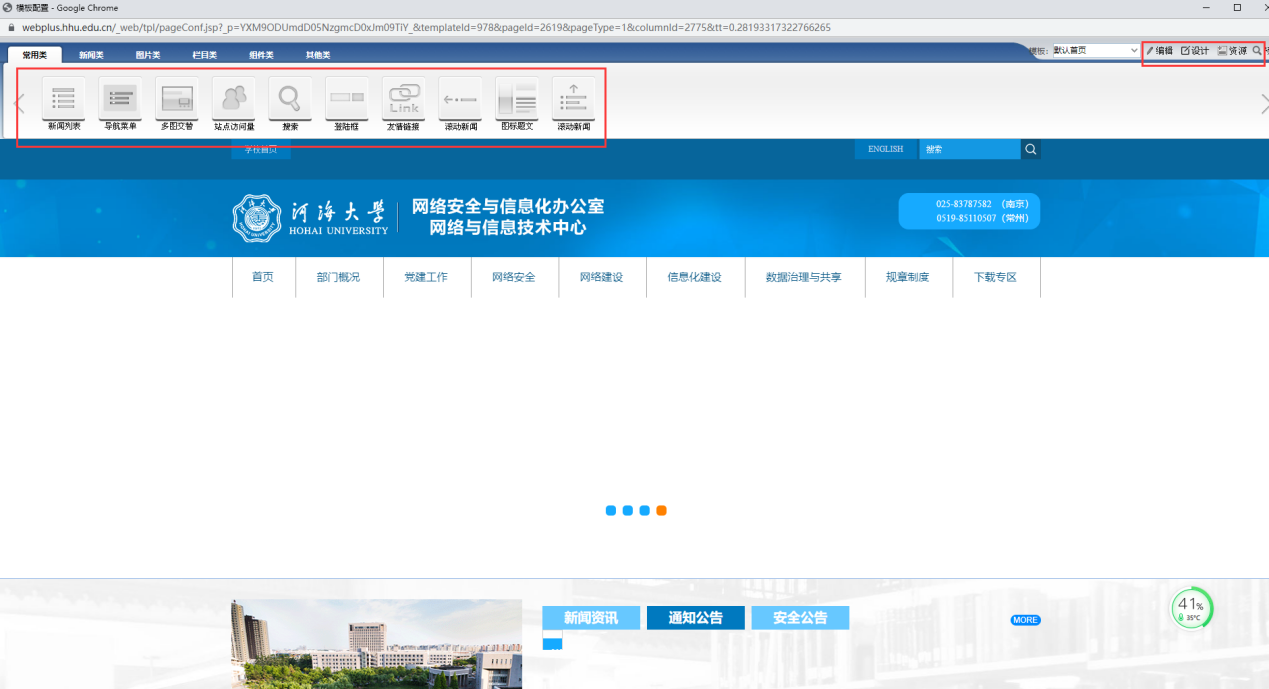Click the website search magnifier button

click(1031, 149)
